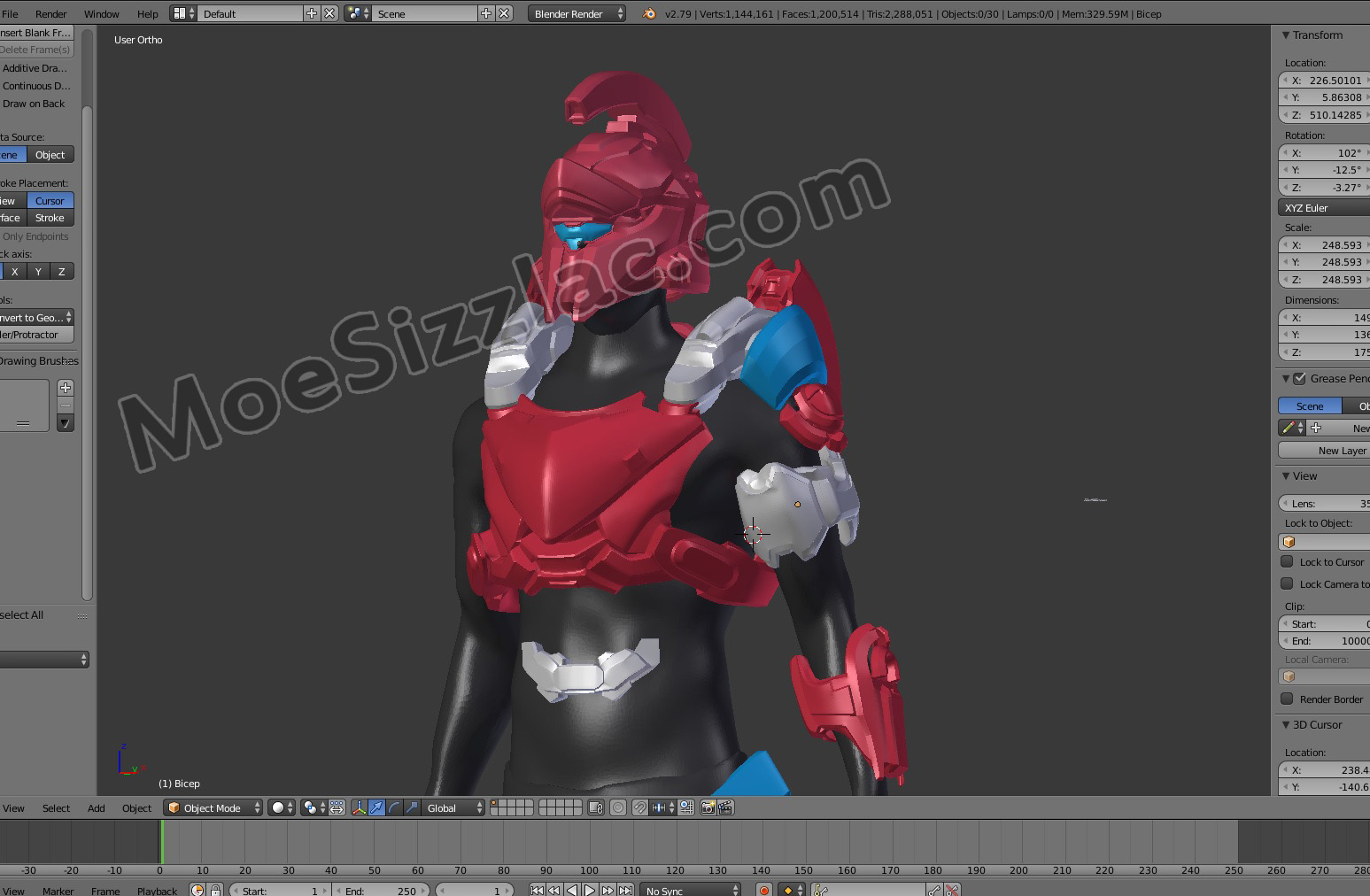Viewport: 1370px width, 896px height.
Task: Select the translate manipulator arrow
Action: click(376, 807)
